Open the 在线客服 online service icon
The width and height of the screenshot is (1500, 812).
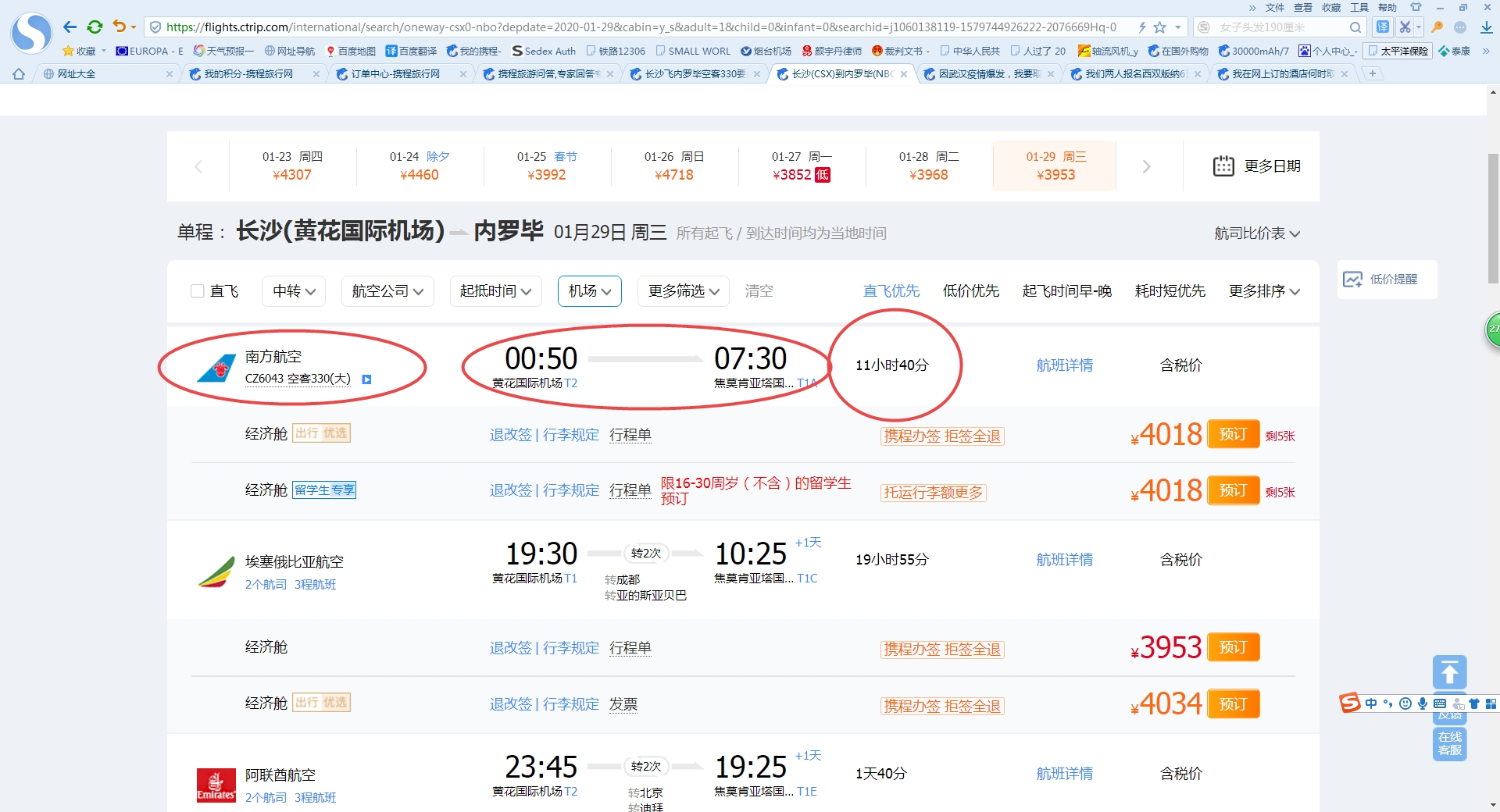click(x=1449, y=743)
